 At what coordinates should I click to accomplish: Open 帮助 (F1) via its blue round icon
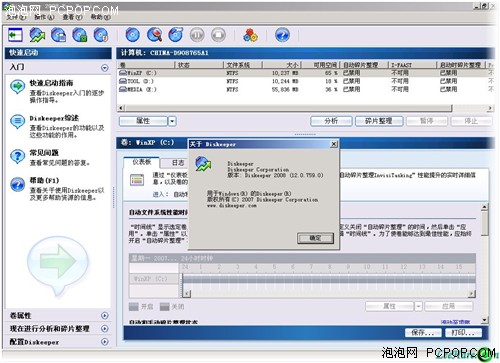coord(17,184)
